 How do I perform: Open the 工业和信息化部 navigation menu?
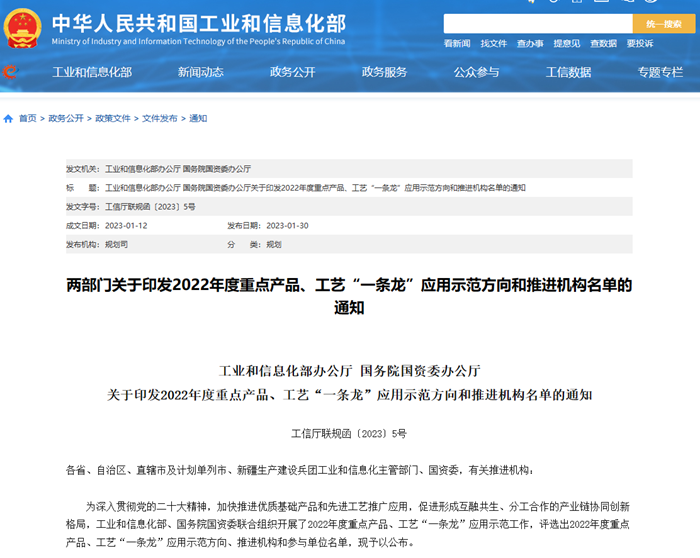pos(92,72)
